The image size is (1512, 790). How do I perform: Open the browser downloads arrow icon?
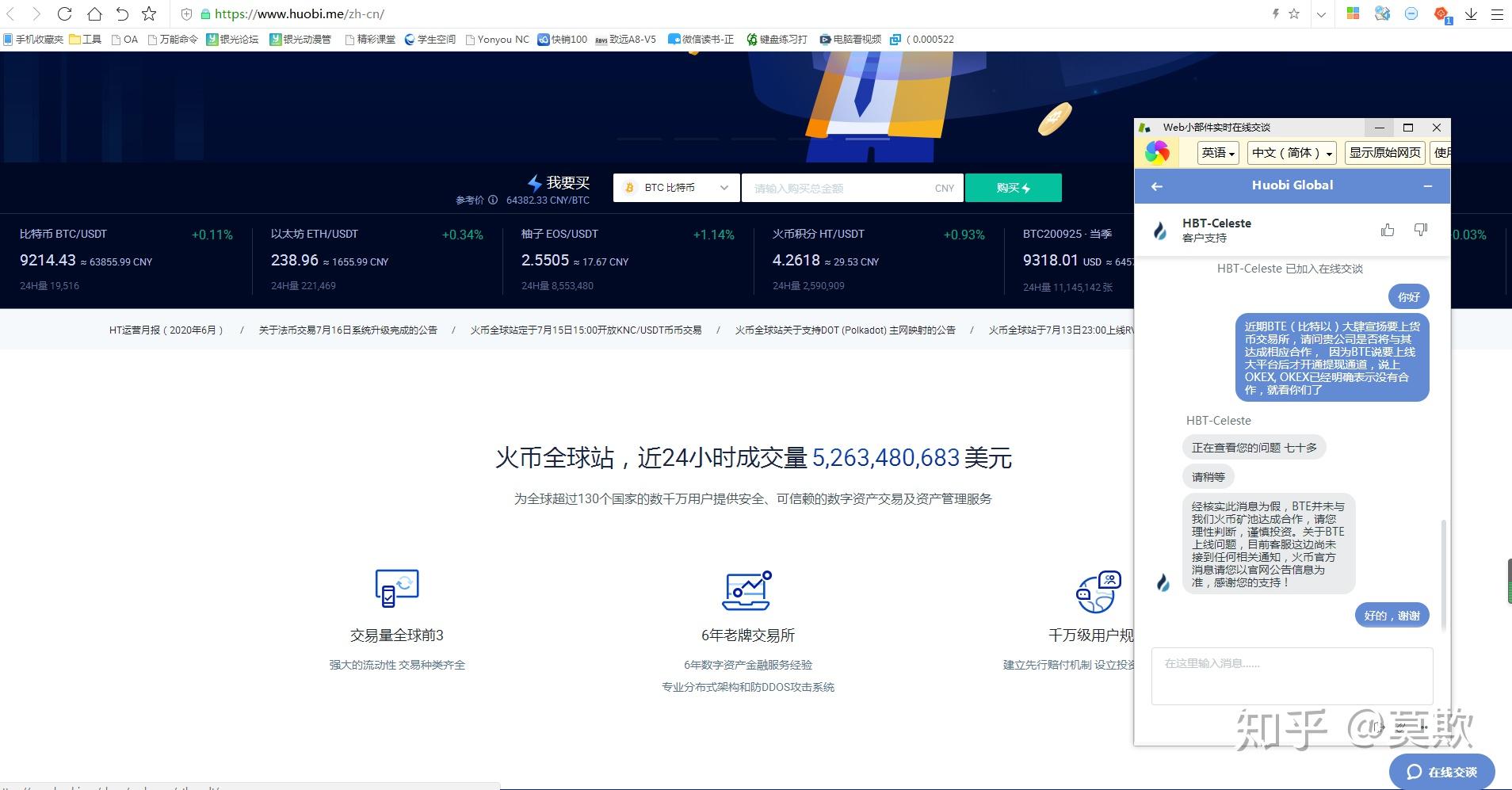pos(1472,13)
